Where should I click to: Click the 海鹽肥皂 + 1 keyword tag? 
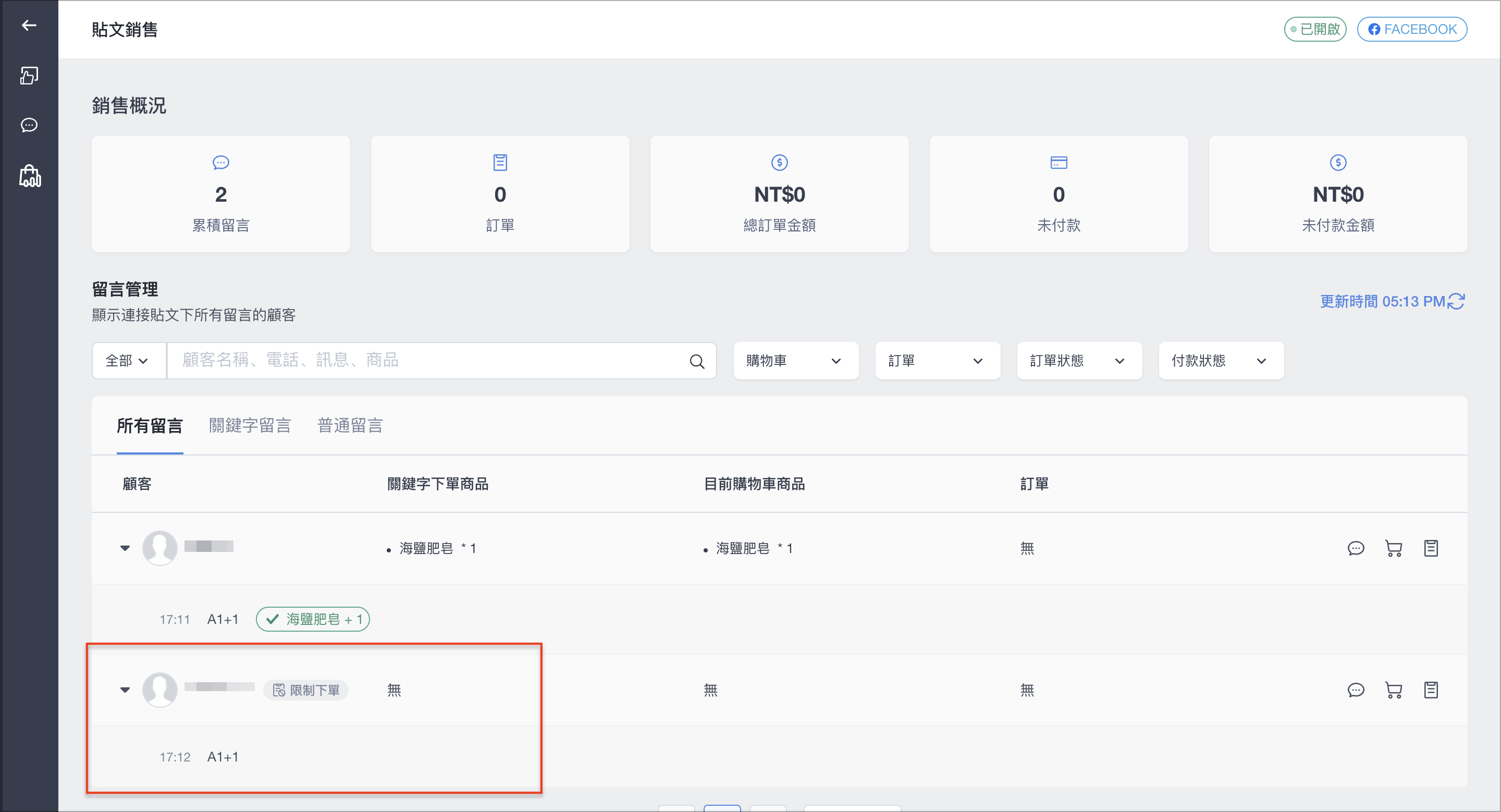tap(313, 619)
